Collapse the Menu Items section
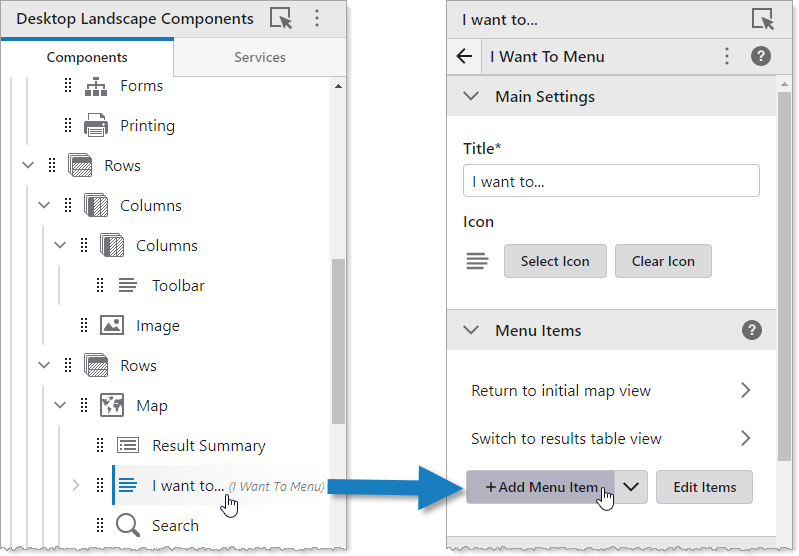This screenshot has width=799, height=556. click(471, 330)
